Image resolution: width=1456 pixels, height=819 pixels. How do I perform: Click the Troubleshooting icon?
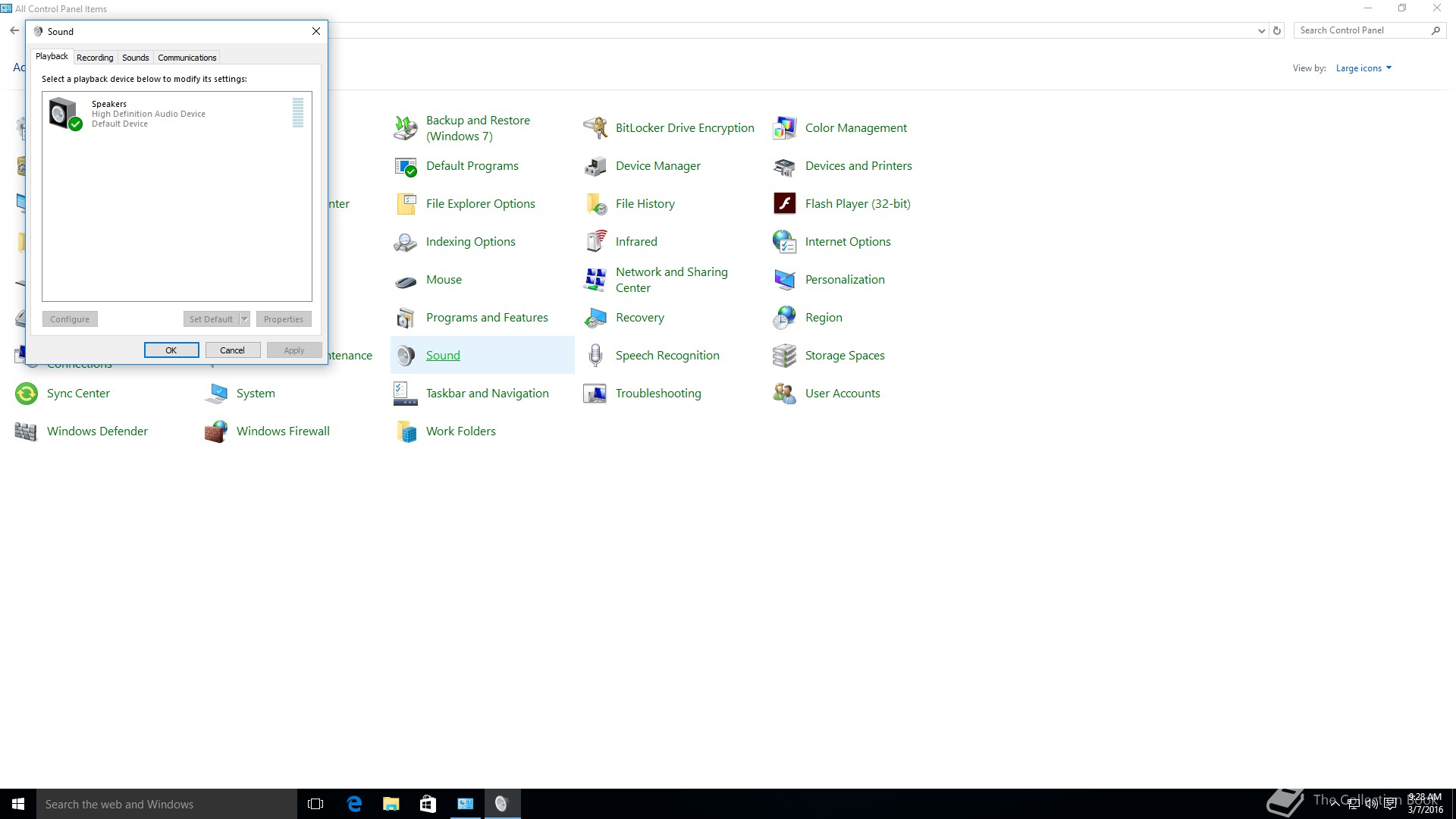[595, 394]
